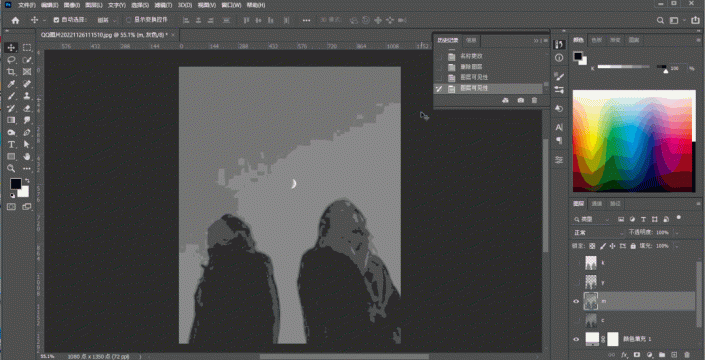Select the Clone Stamp tool
This screenshot has width=705, height=360.
(27, 96)
